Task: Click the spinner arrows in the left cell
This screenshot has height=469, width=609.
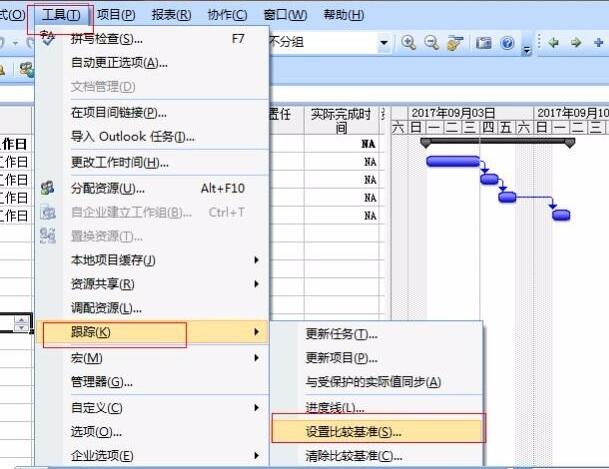Action: [21, 324]
